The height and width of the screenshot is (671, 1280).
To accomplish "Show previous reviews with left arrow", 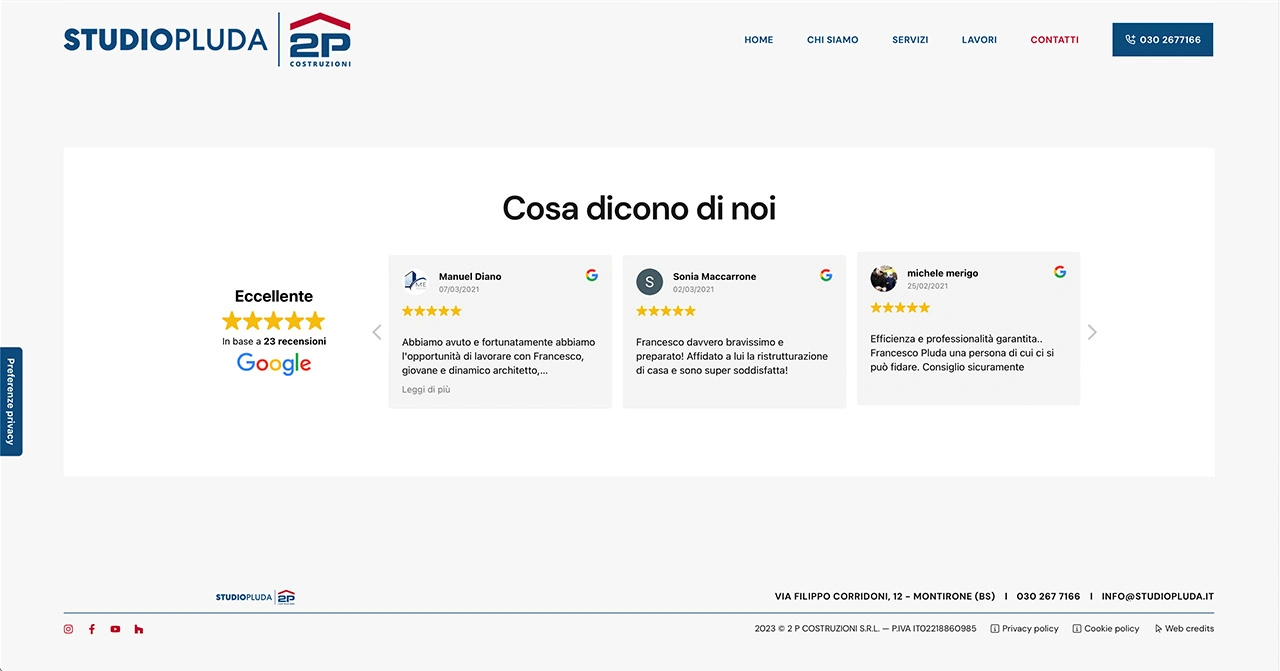I will (377, 332).
